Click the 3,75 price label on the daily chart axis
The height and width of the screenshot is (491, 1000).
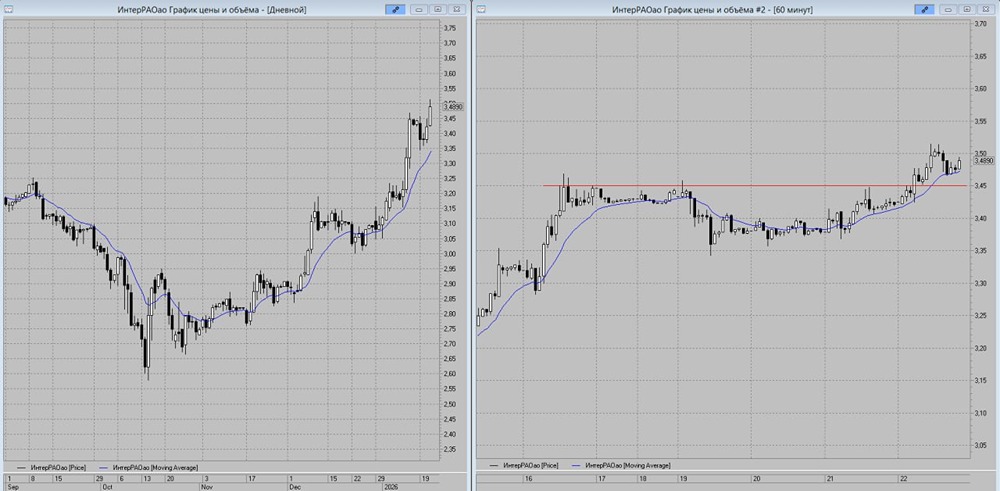pyautogui.click(x=449, y=28)
